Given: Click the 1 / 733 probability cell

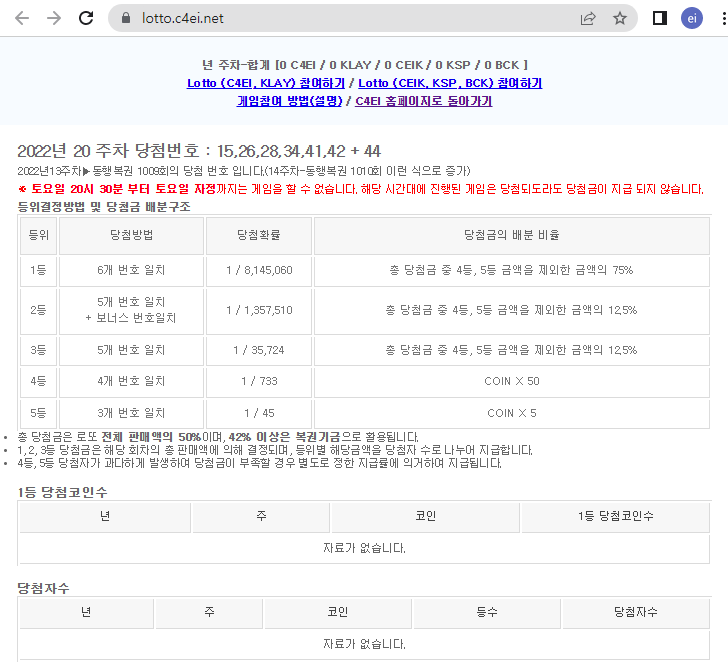Looking at the screenshot, I should [x=259, y=382].
